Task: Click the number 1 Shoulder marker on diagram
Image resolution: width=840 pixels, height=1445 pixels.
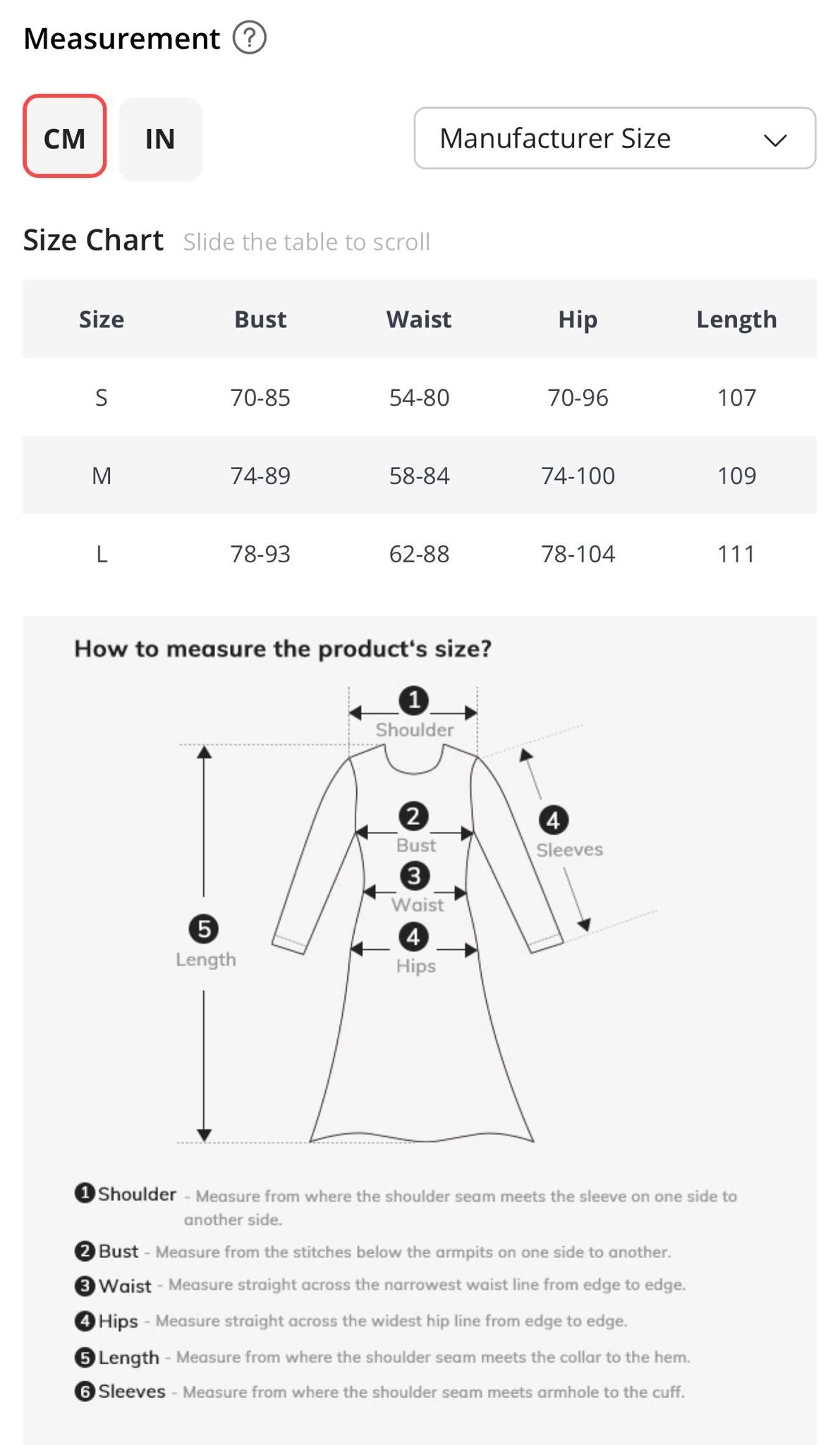Action: (414, 700)
